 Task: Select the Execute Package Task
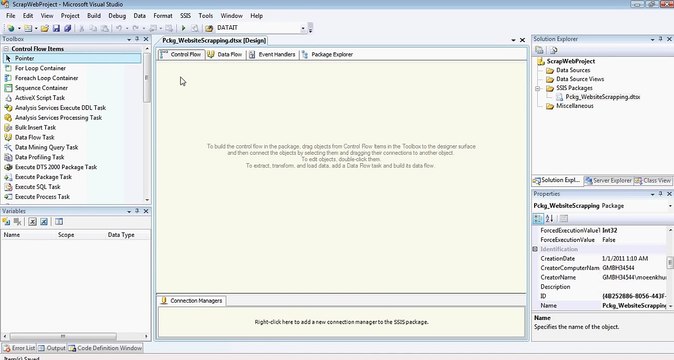[x=43, y=177]
